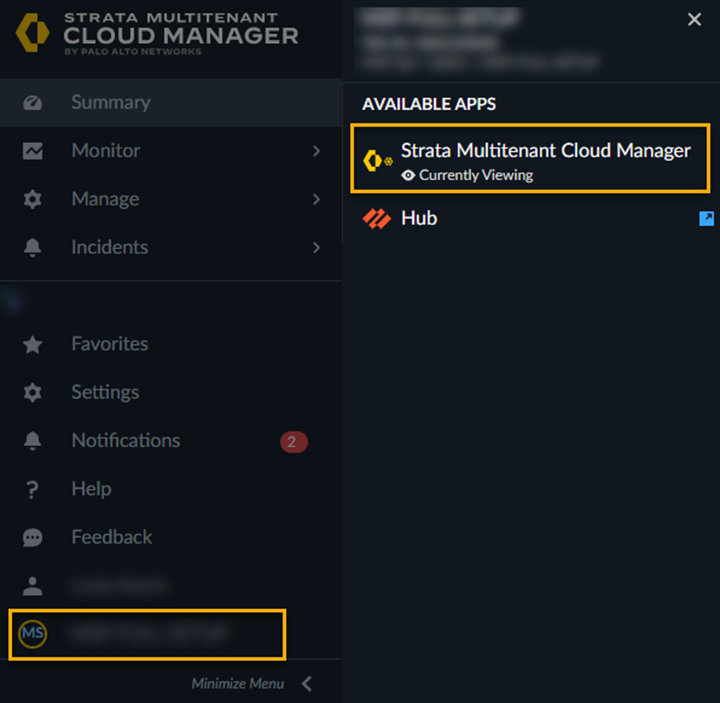
Task: Expand the Monitor submenu chevron
Action: (316, 151)
